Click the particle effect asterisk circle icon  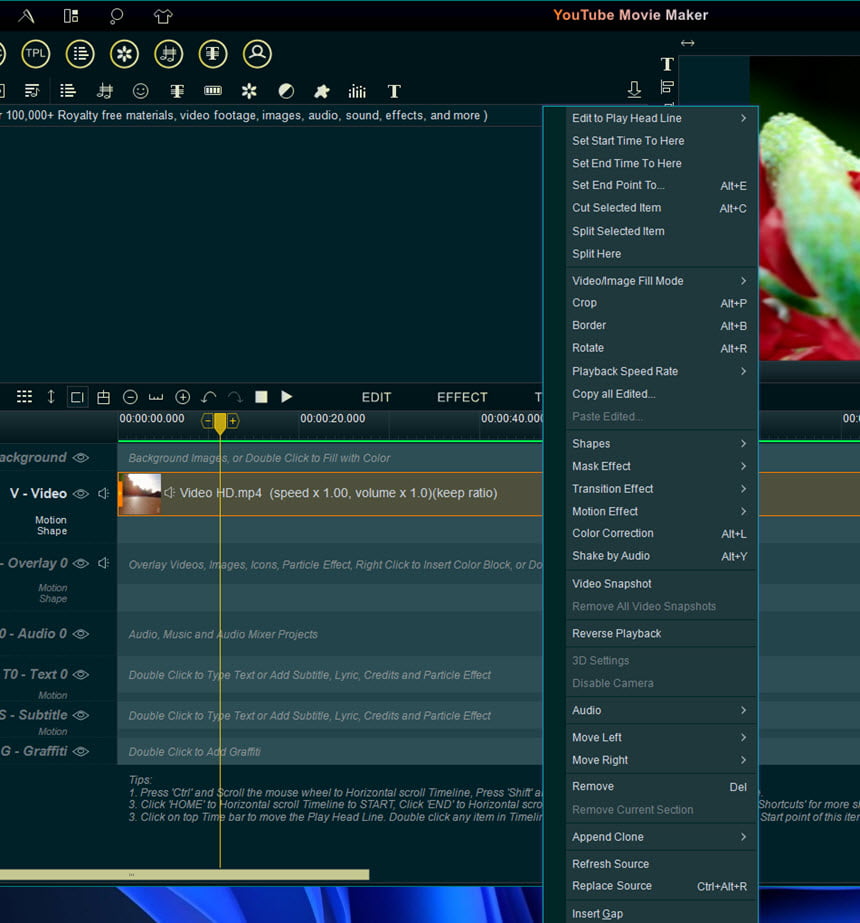coord(124,54)
